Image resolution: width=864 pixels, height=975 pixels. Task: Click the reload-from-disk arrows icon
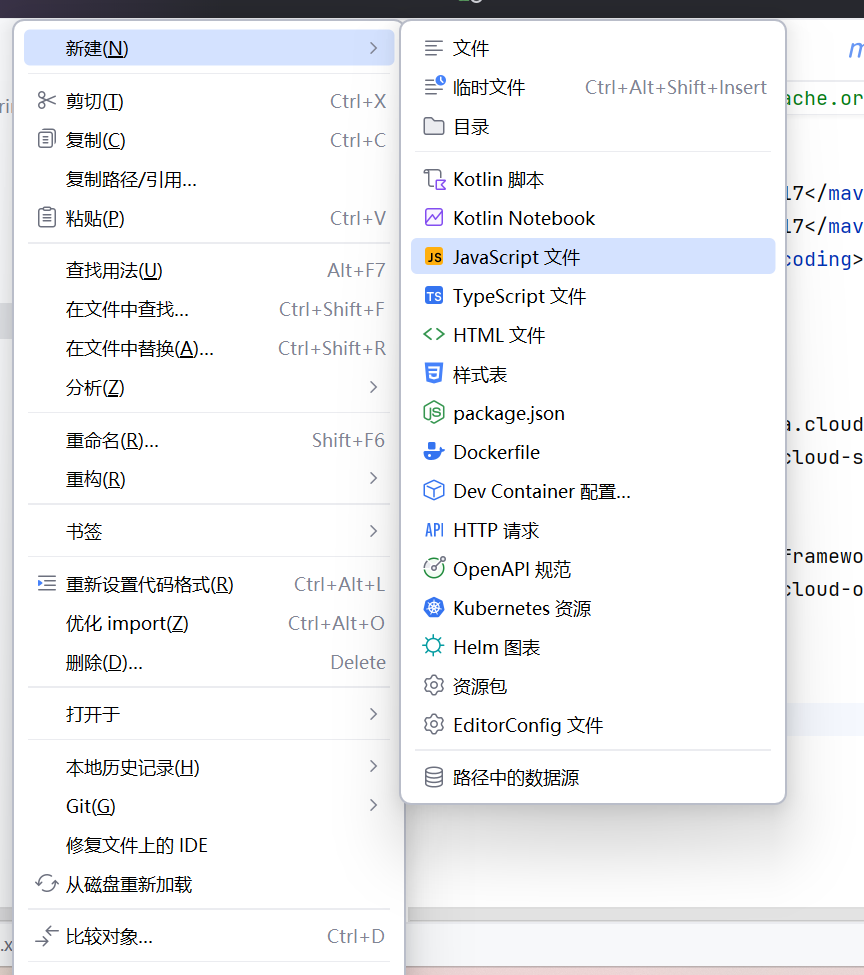(x=47, y=884)
